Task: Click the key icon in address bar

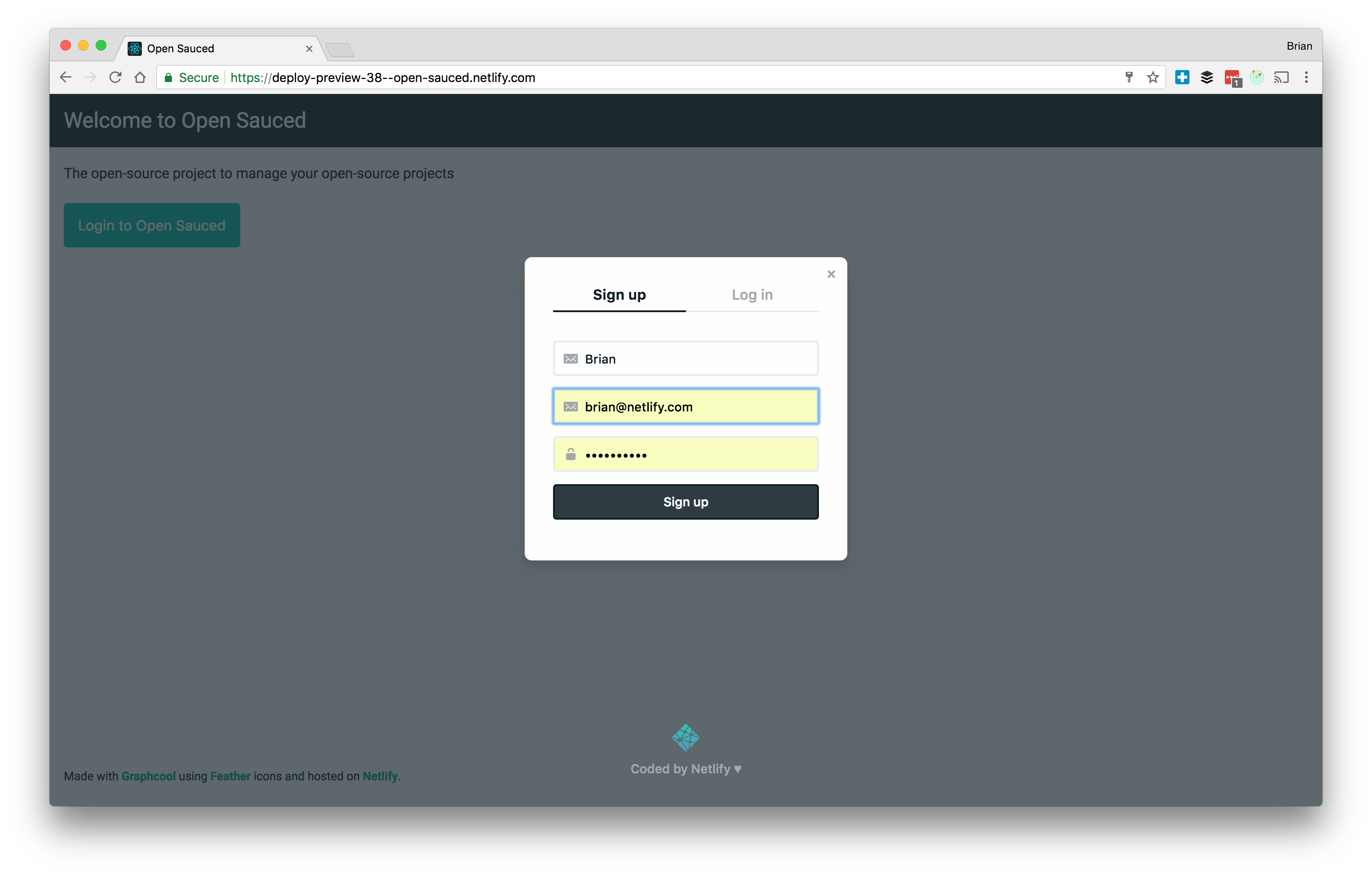Action: 1129,77
